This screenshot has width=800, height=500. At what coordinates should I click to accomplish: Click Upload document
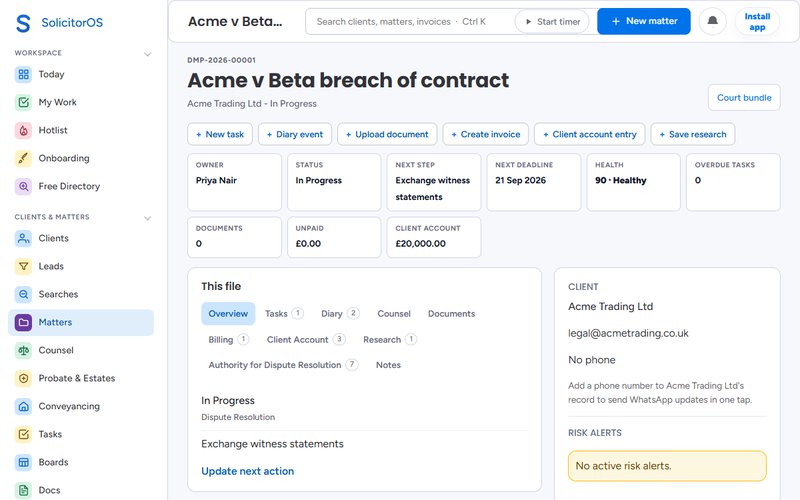coord(387,134)
